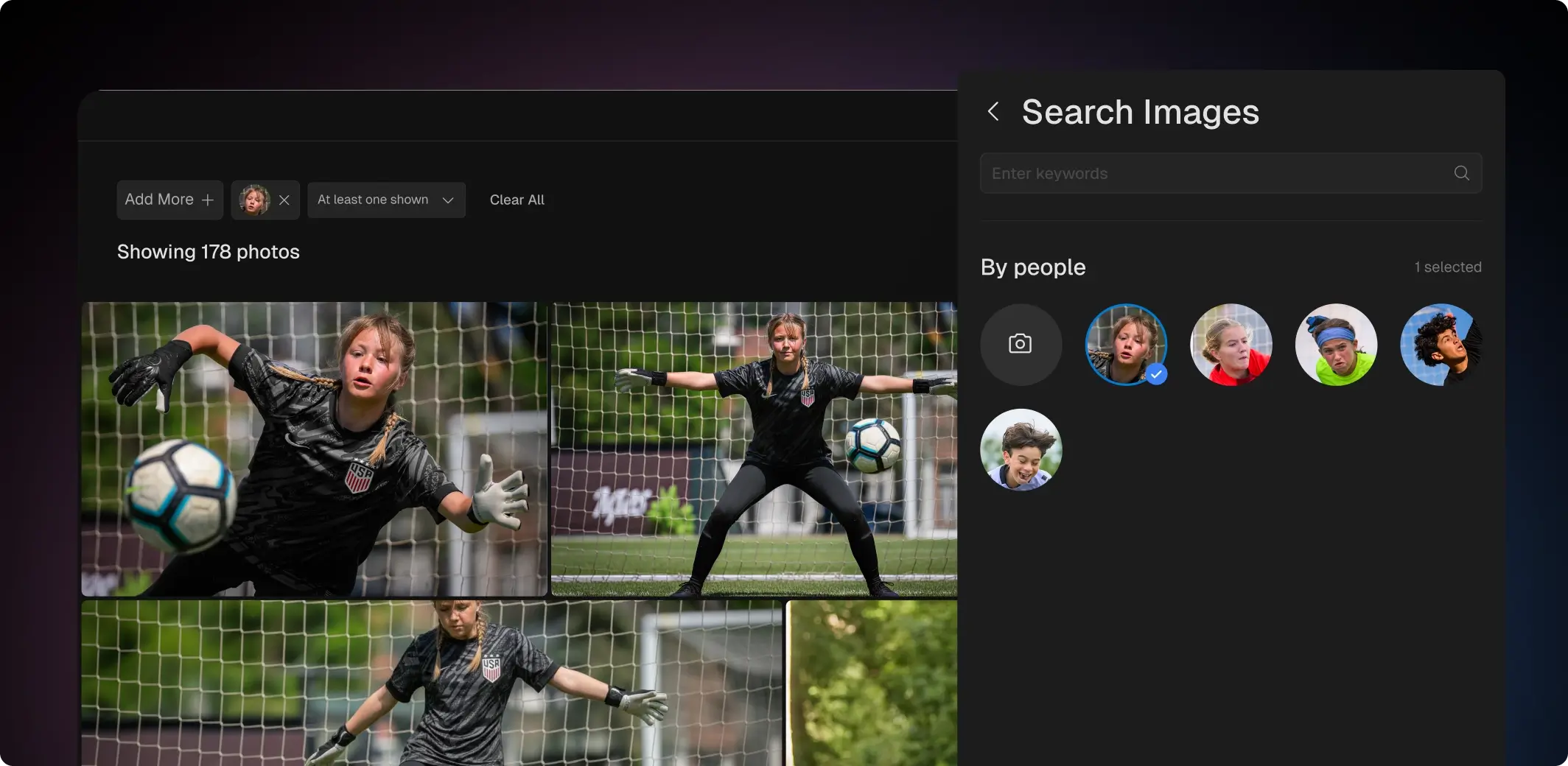Viewport: 1568px width, 766px height.
Task: Select the person in red jersey
Action: 1231,344
